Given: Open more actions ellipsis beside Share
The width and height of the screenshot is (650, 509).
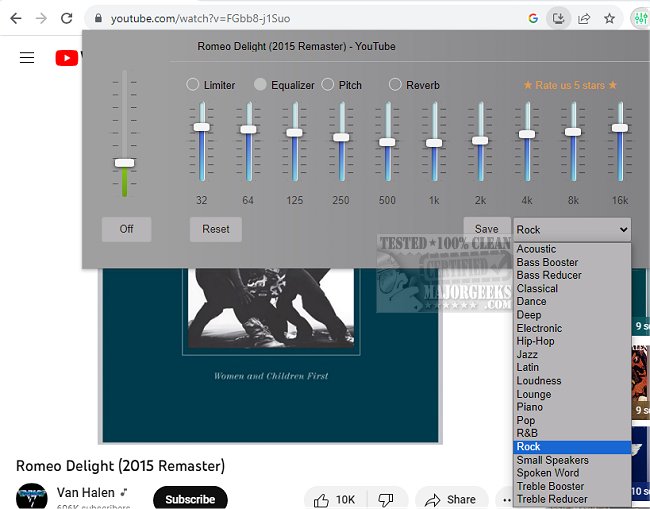Looking at the screenshot, I should pos(507,500).
